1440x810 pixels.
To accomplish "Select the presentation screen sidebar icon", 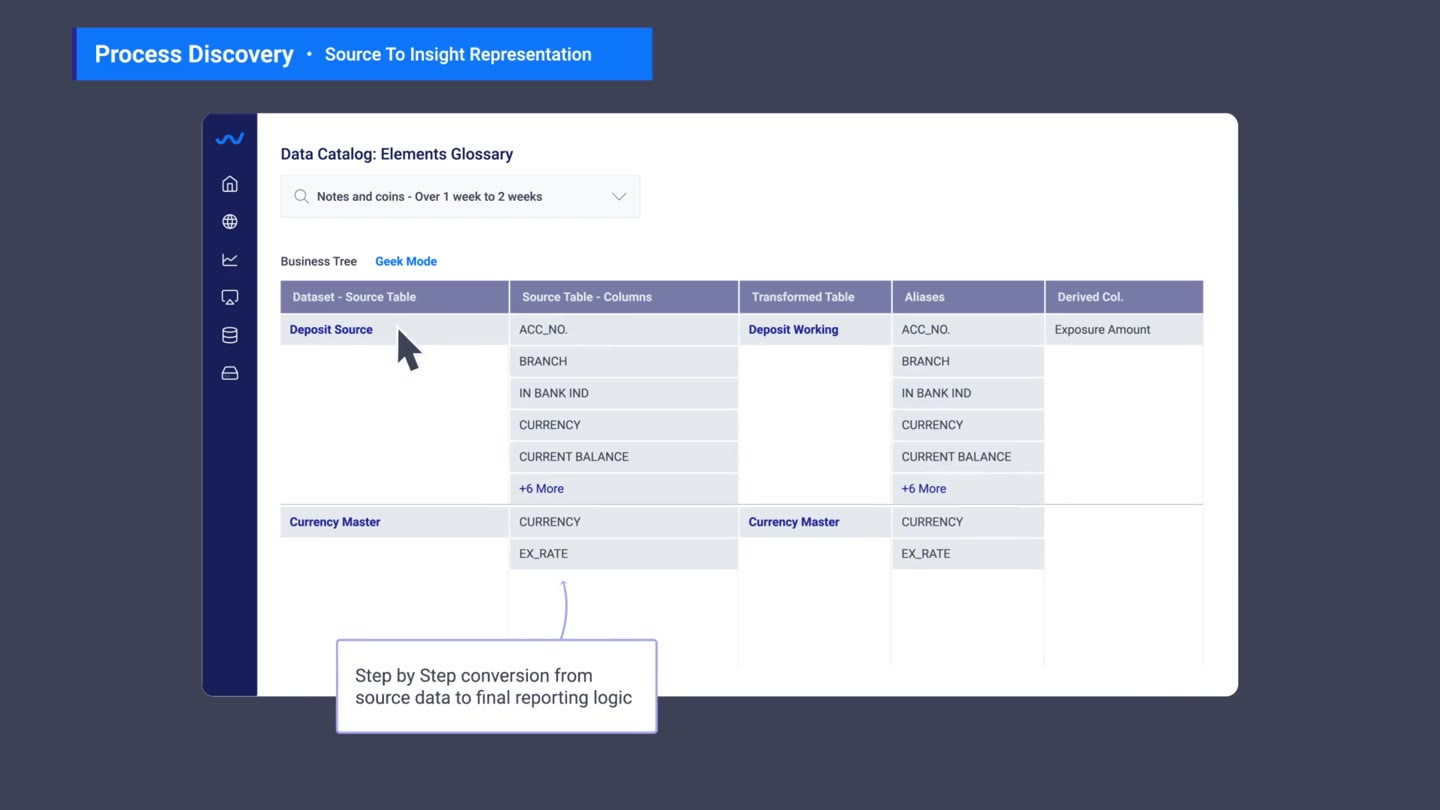I will click(x=230, y=298).
